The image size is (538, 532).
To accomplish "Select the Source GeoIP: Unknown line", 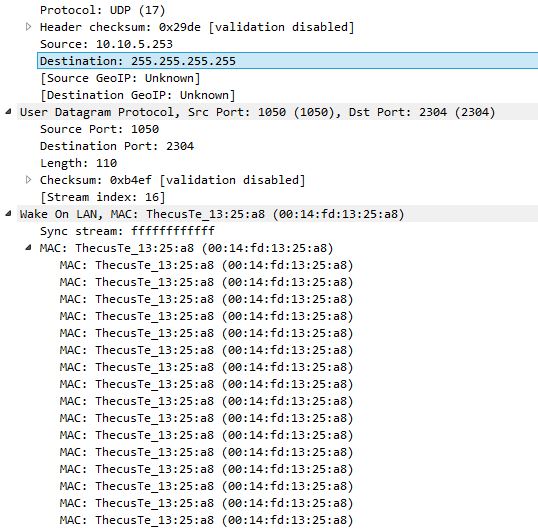I will point(120,78).
